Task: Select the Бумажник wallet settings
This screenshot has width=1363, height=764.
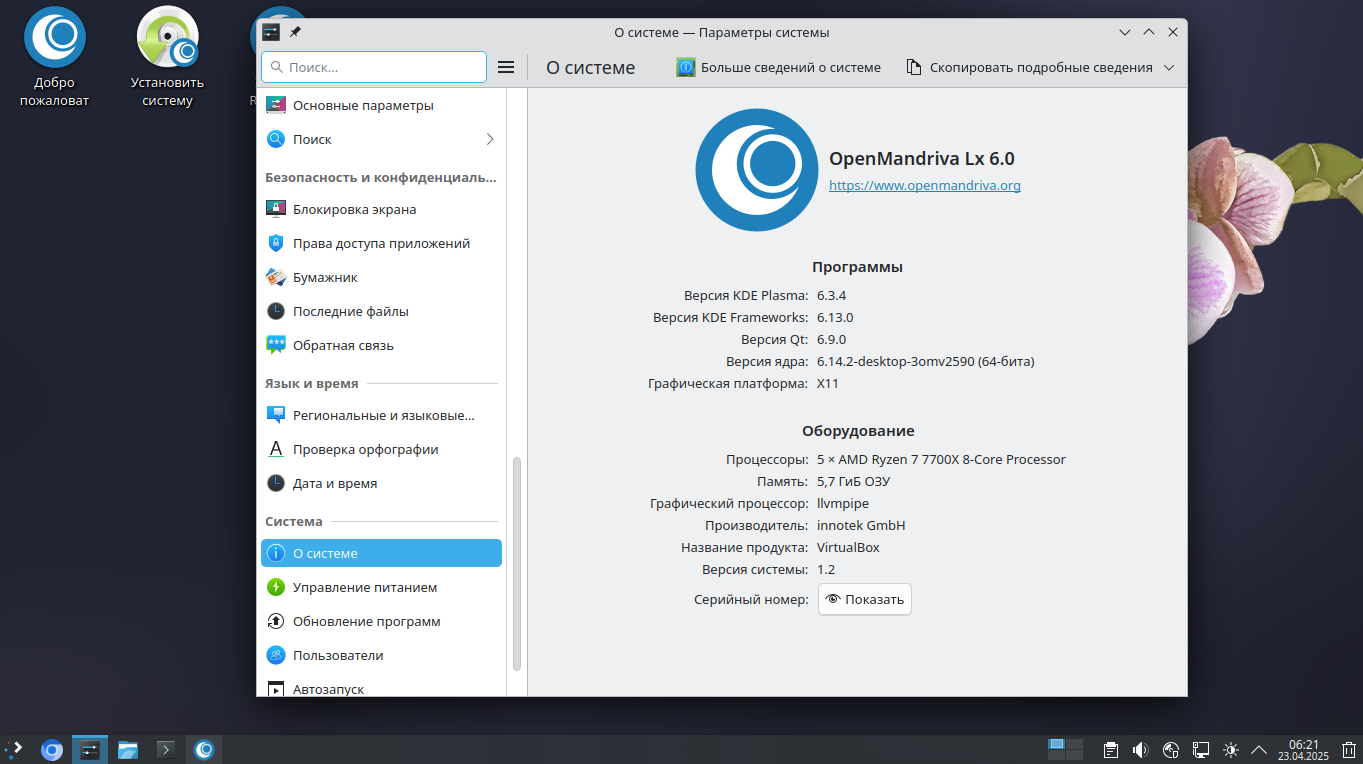Action: click(x=381, y=277)
